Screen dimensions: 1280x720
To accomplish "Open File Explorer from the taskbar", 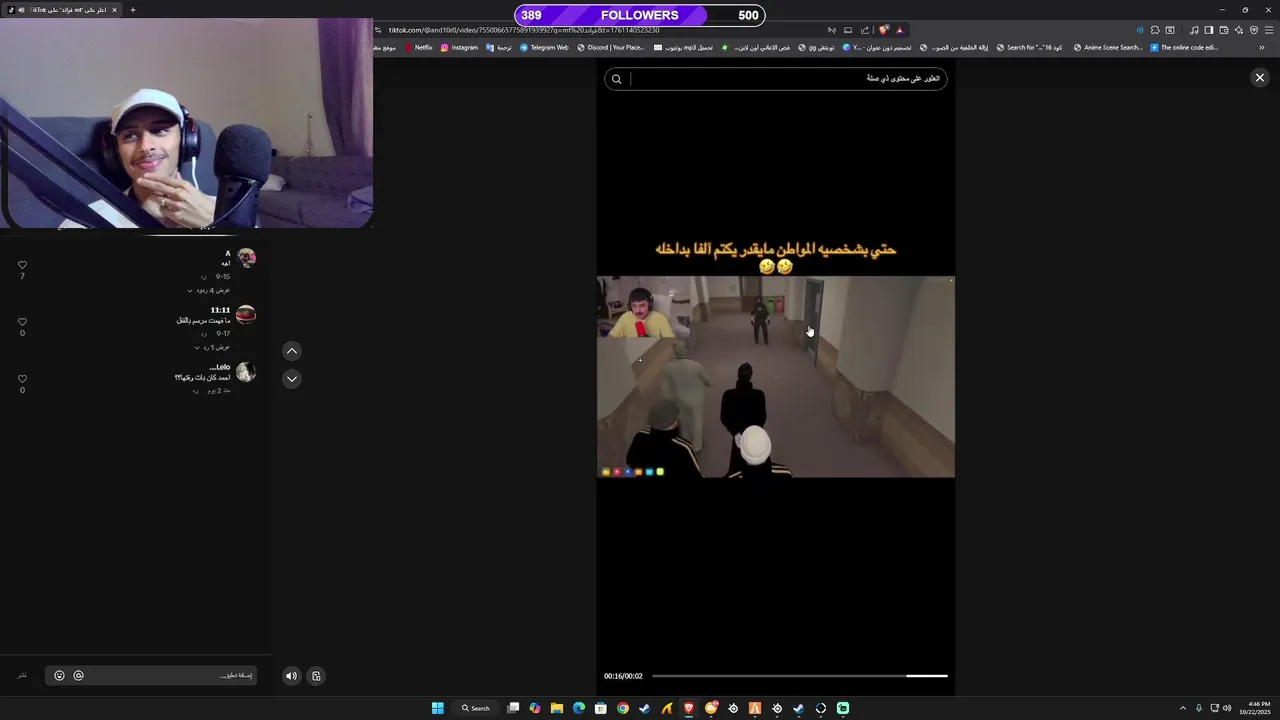I will coord(557,708).
